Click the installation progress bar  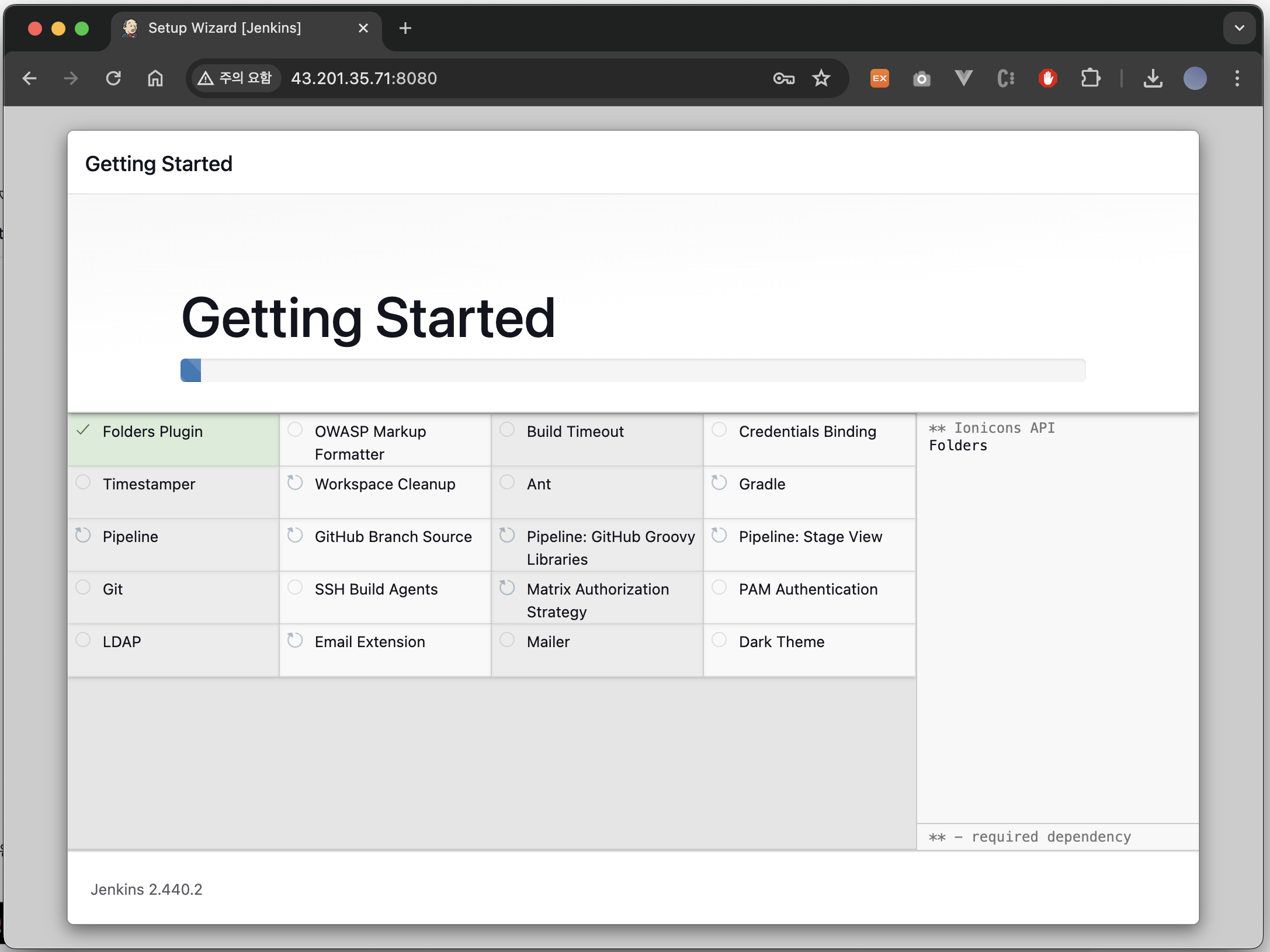click(x=633, y=370)
